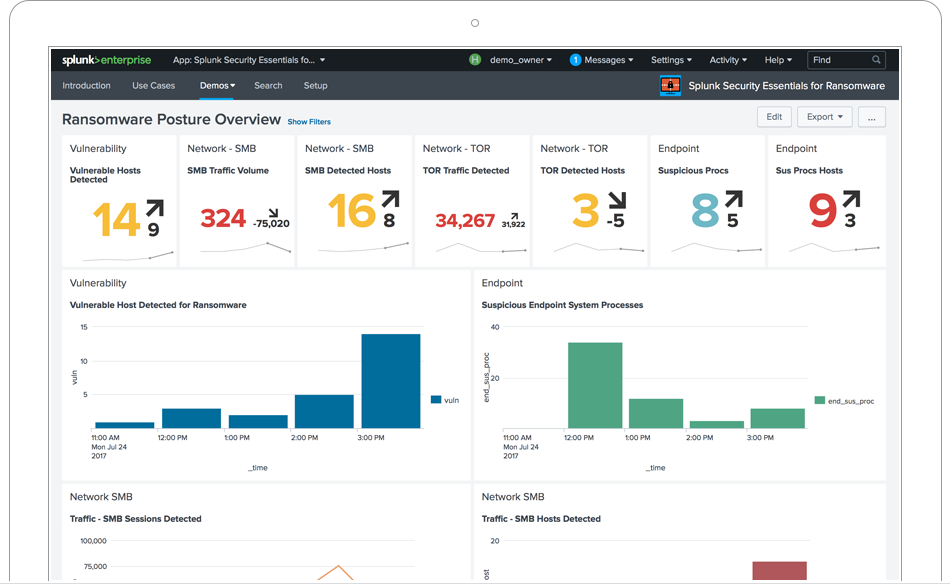The image size is (950, 584).
Task: Click the red bar in SMB Hosts chart
Action: tap(779, 571)
